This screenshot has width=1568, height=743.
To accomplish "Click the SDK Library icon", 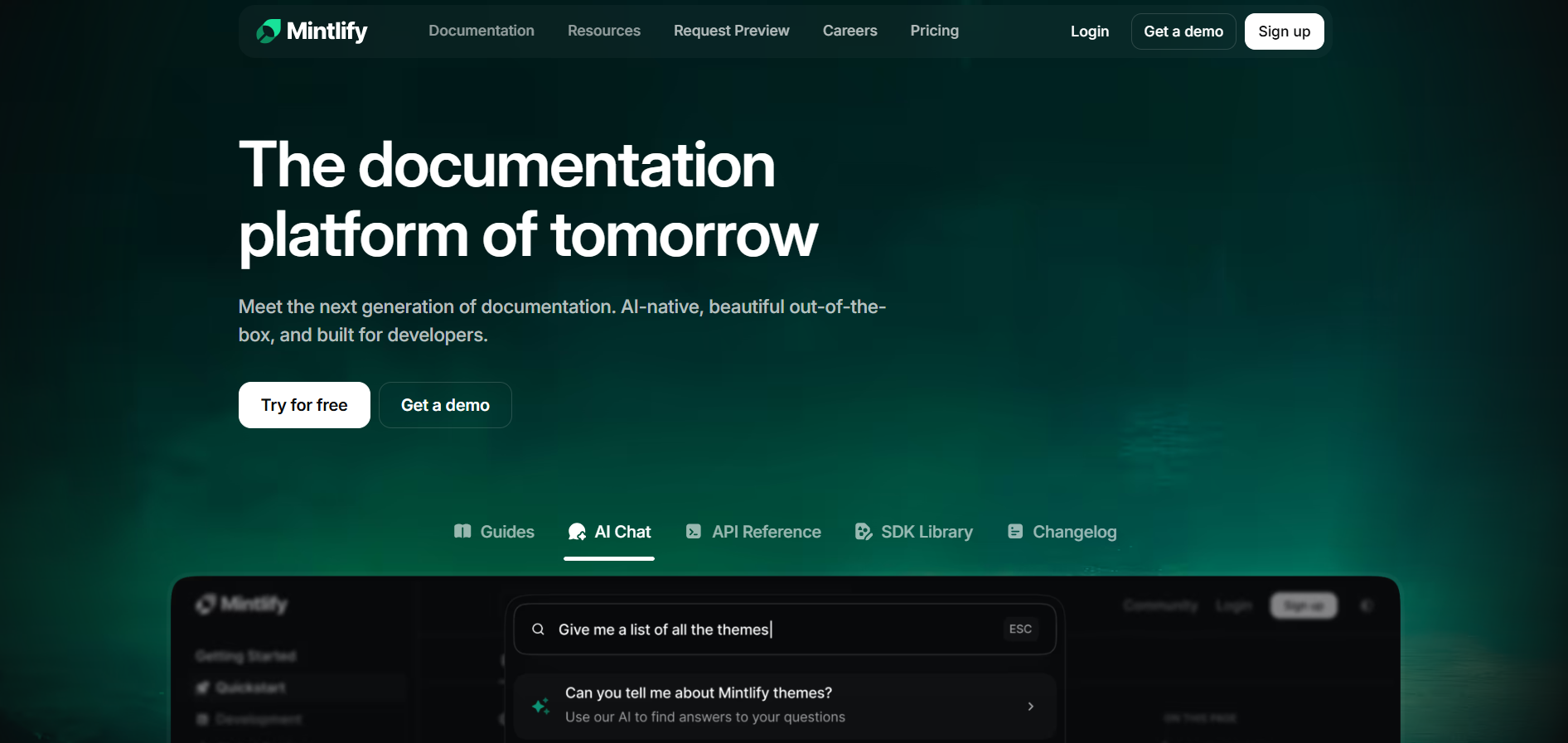I will click(863, 532).
